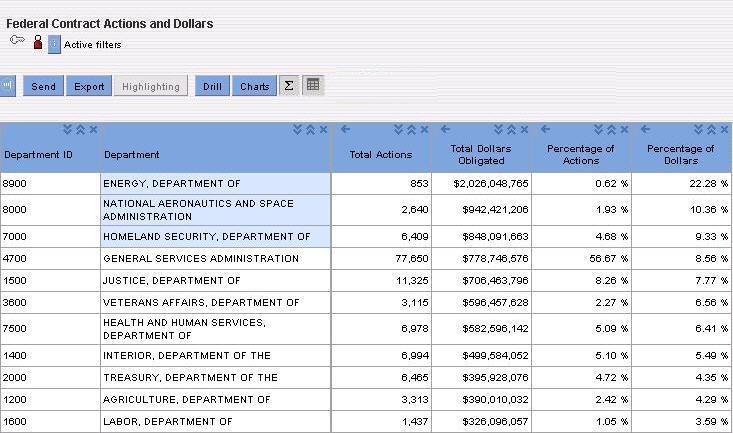Image resolution: width=733 pixels, height=433 pixels.
Task: Click the key icon beside Active filters
Action: (17, 40)
